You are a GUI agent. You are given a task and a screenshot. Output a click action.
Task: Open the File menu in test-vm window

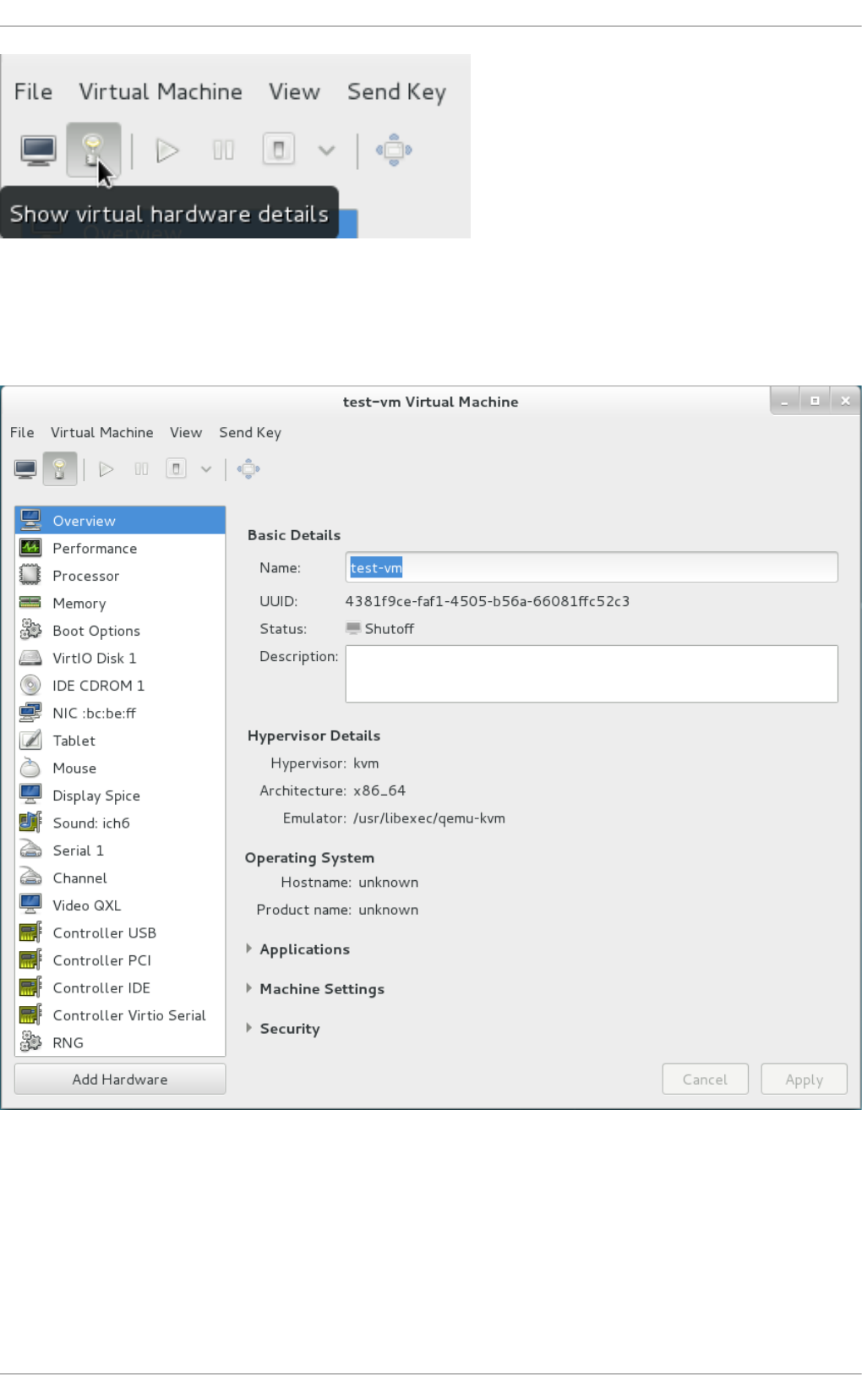22,433
